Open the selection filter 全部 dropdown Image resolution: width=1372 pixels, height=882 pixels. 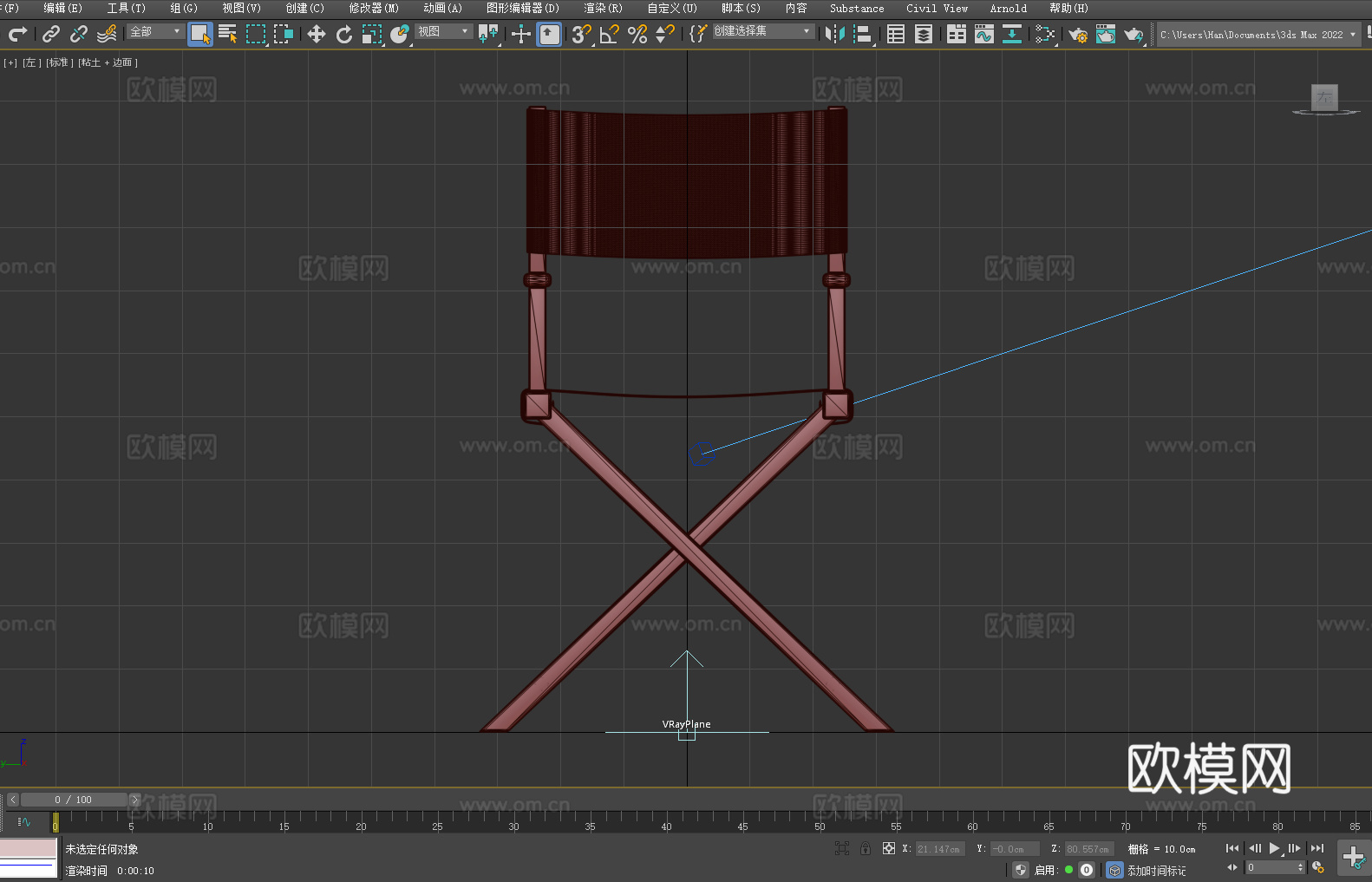pos(155,31)
